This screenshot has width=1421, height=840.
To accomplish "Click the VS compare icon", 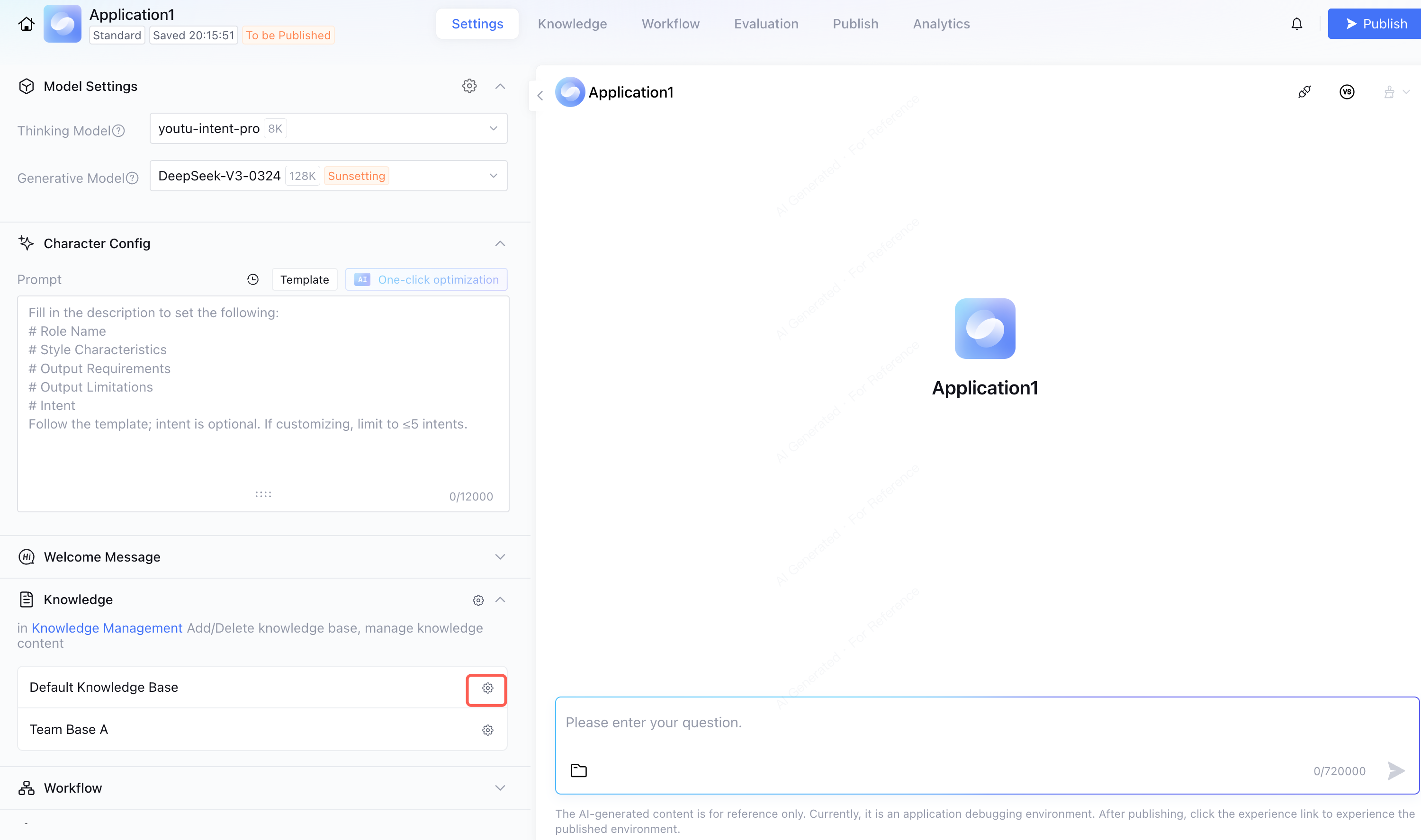I will coord(1347,92).
